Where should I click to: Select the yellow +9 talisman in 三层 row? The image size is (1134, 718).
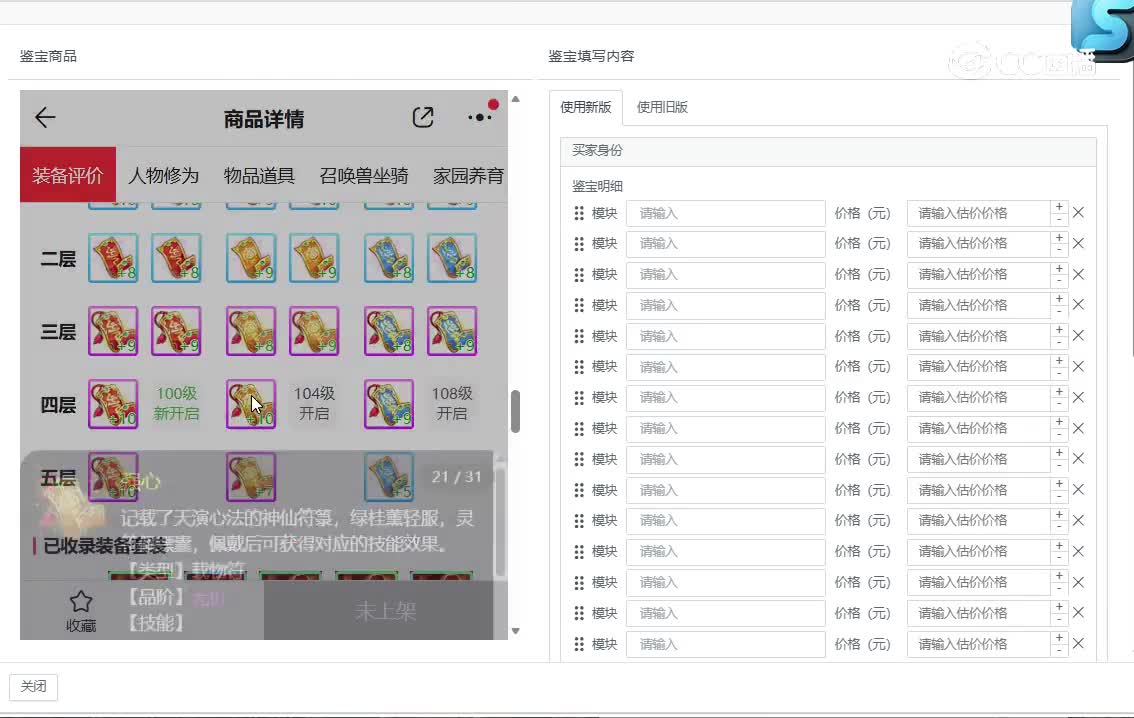click(x=314, y=331)
